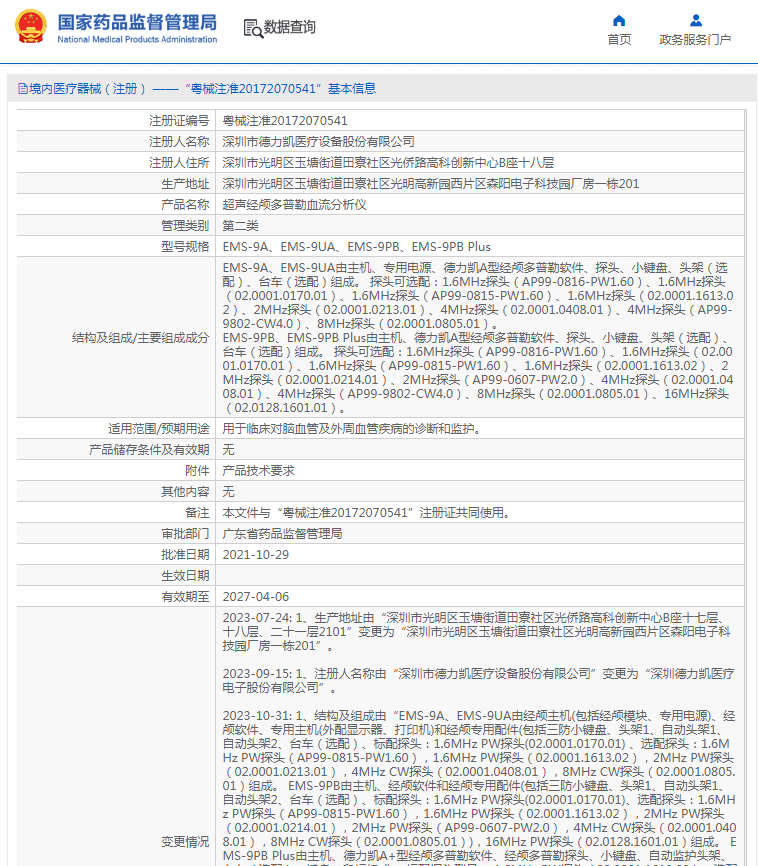This screenshot has height=866, width=758.
Task: Open the 政务服务门户 link
Action: click(695, 40)
